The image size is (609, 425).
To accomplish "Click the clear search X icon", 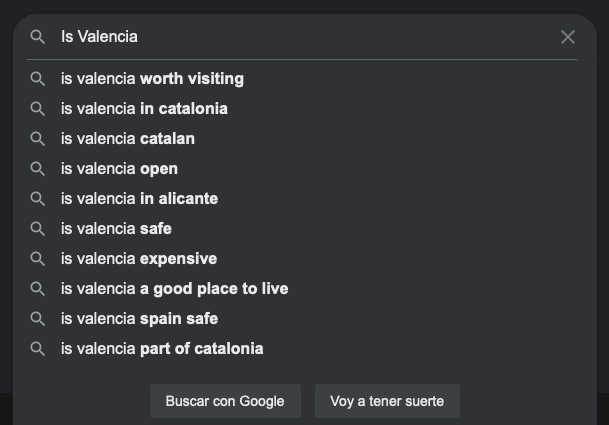I will 568,37.
